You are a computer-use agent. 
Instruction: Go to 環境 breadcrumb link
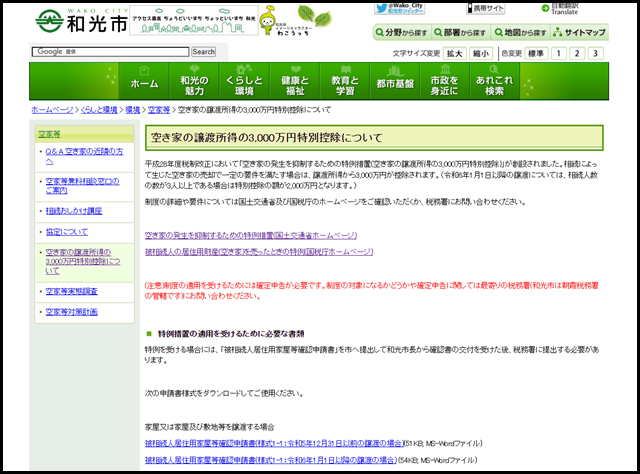pos(133,110)
